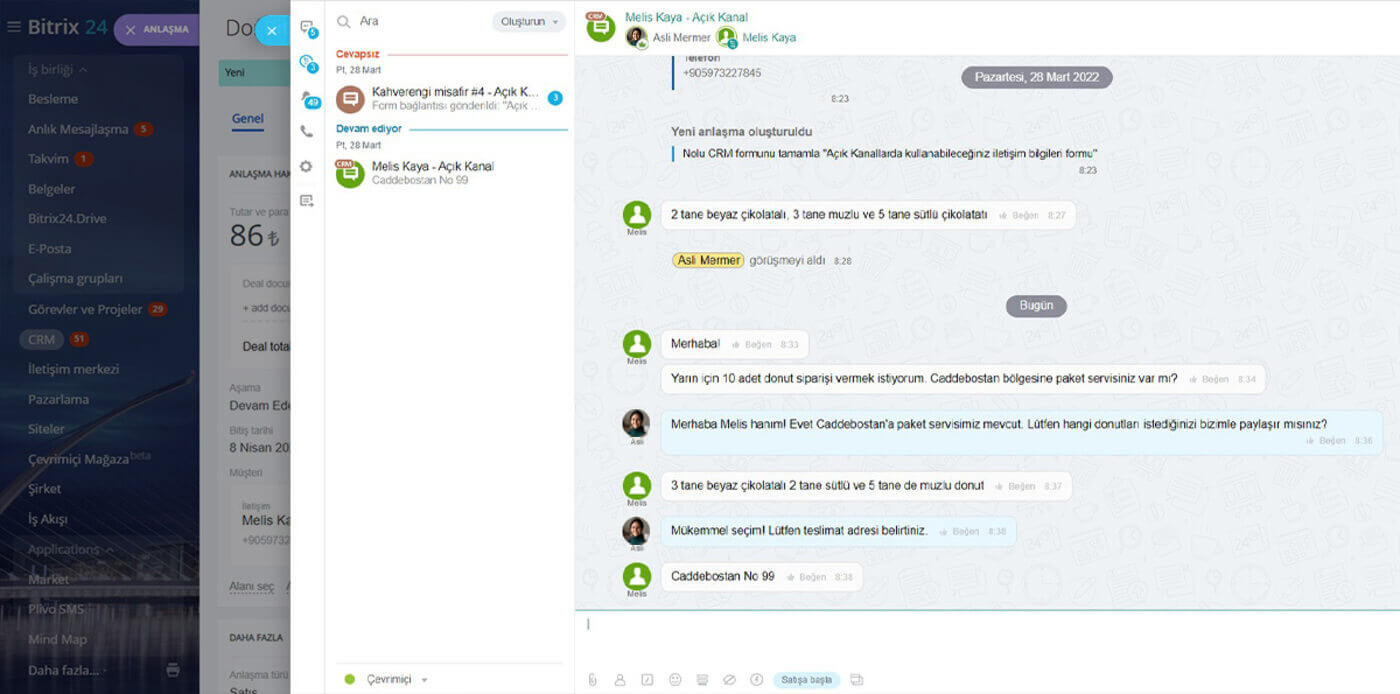Like the 'Yarın için 10 adet donut' message
1400x694 pixels.
point(1208,379)
